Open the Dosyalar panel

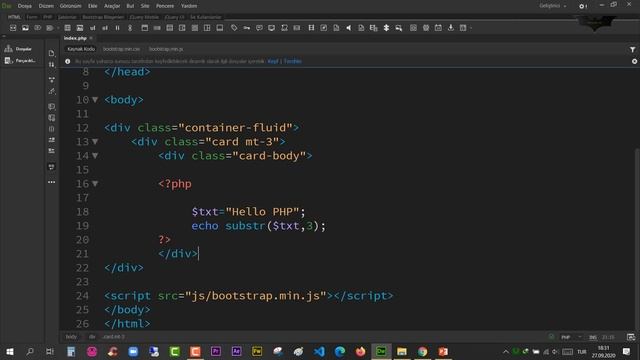18,49
